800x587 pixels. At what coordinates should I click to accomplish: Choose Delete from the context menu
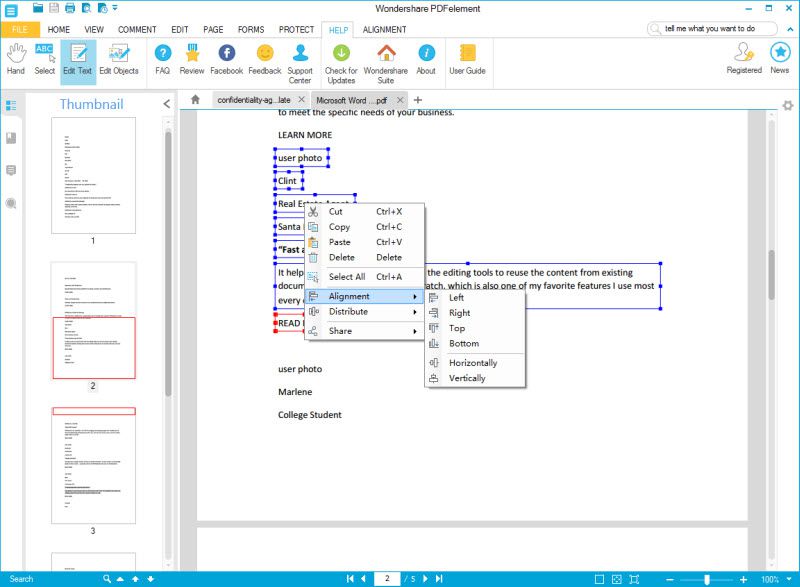click(x=365, y=258)
